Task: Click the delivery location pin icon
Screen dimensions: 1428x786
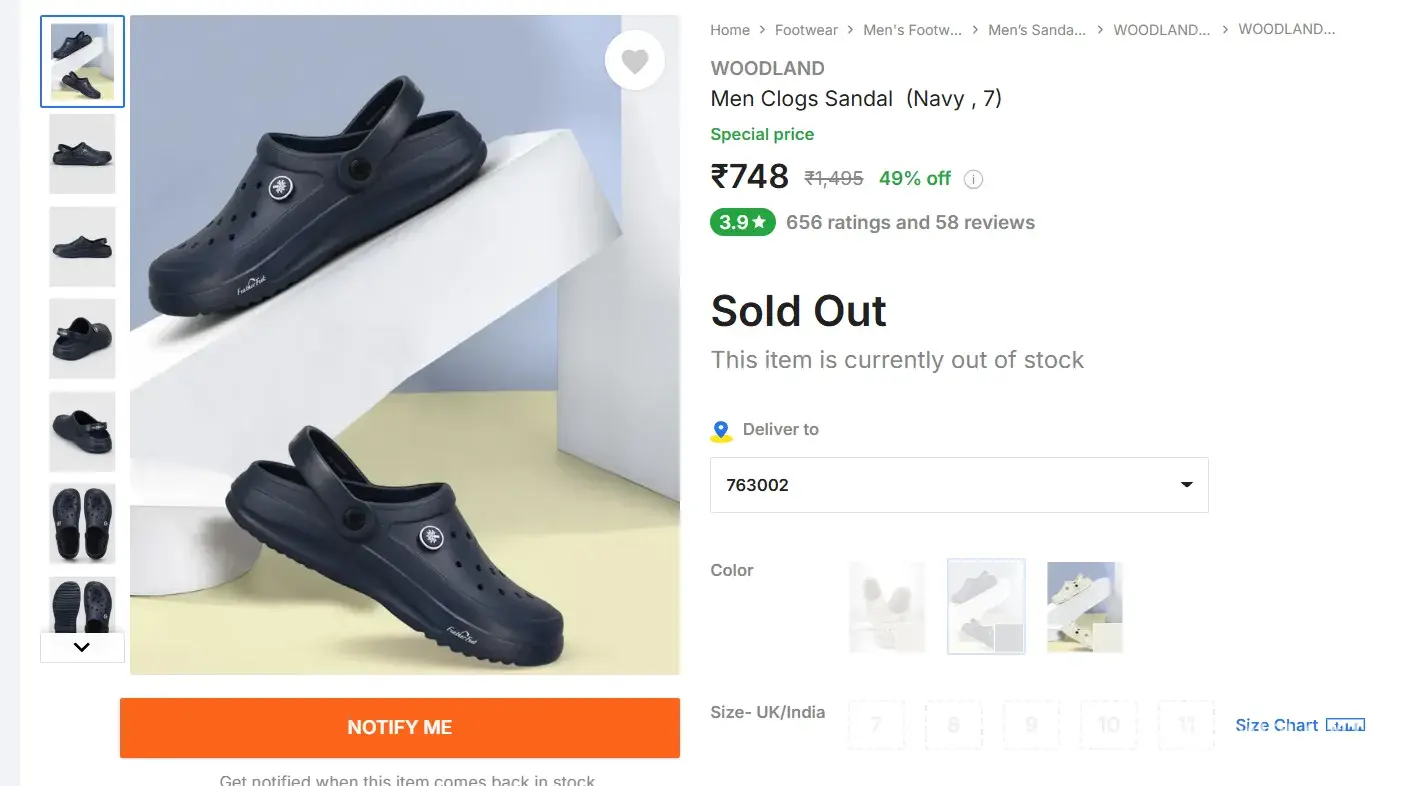Action: click(x=721, y=431)
